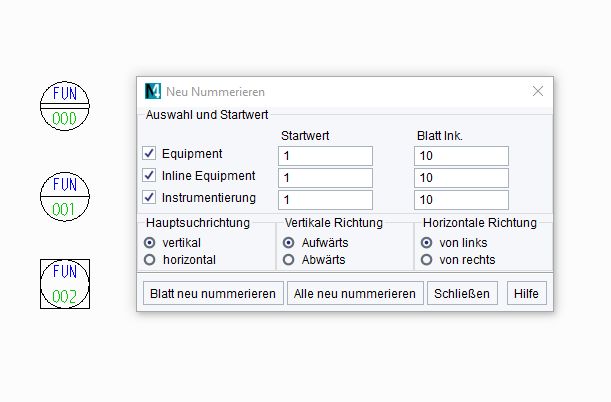Select Abwärts vertical direction

288,260
